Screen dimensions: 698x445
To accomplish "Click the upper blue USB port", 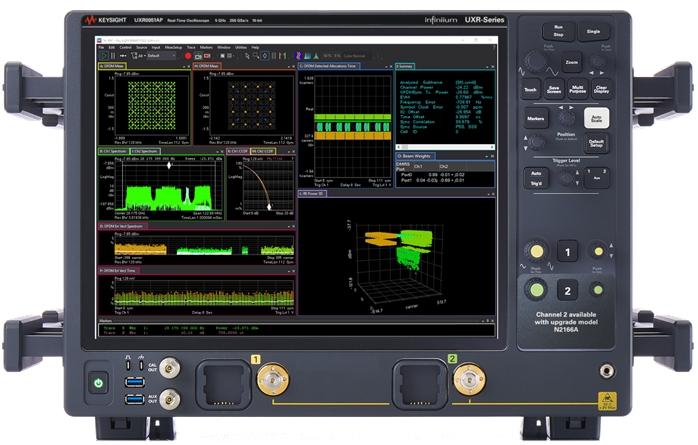I will click(135, 382).
